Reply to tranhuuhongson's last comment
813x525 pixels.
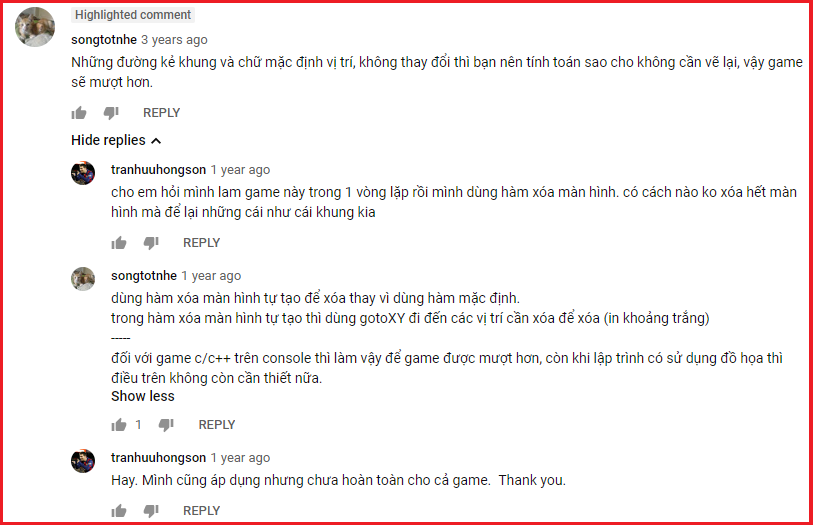(201, 510)
